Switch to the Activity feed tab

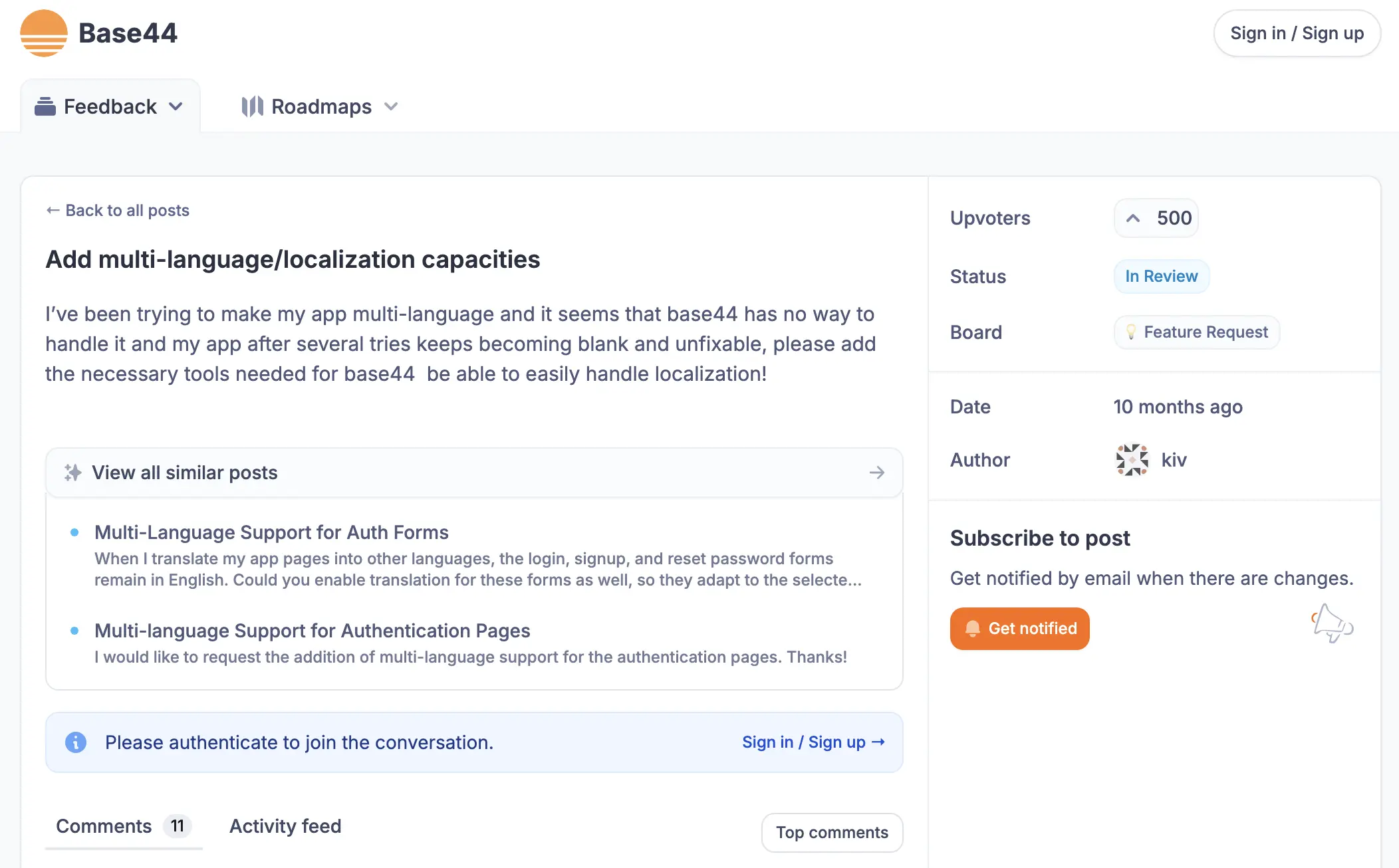pos(285,826)
